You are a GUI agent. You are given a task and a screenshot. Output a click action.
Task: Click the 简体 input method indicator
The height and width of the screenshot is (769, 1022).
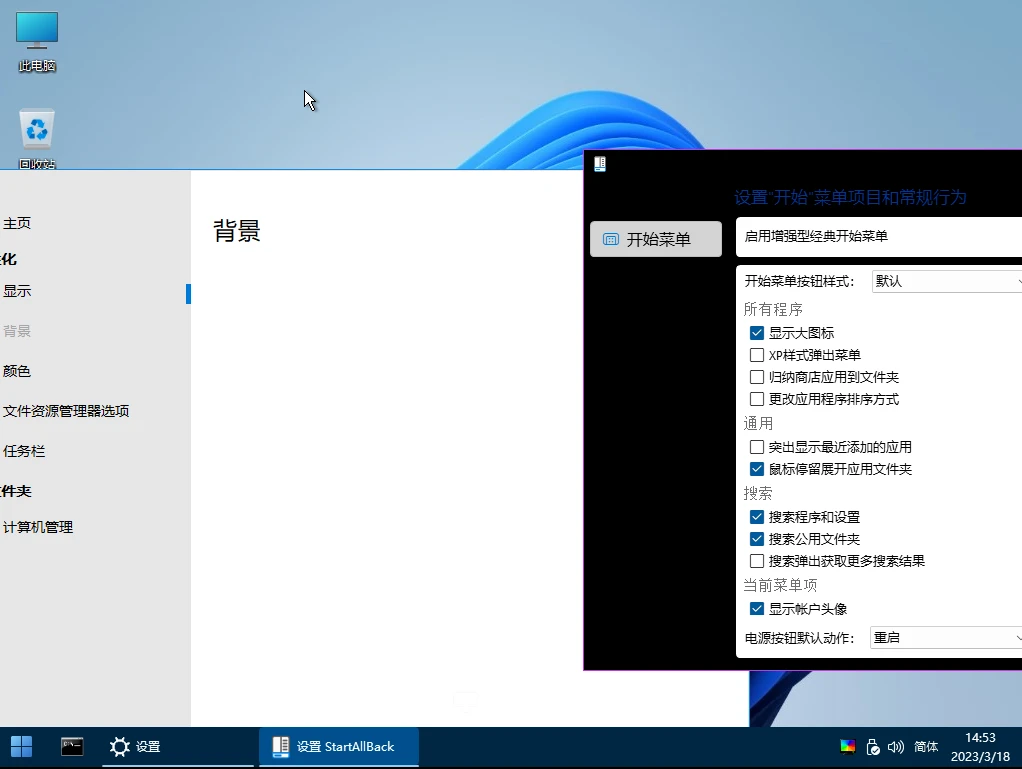tap(926, 747)
